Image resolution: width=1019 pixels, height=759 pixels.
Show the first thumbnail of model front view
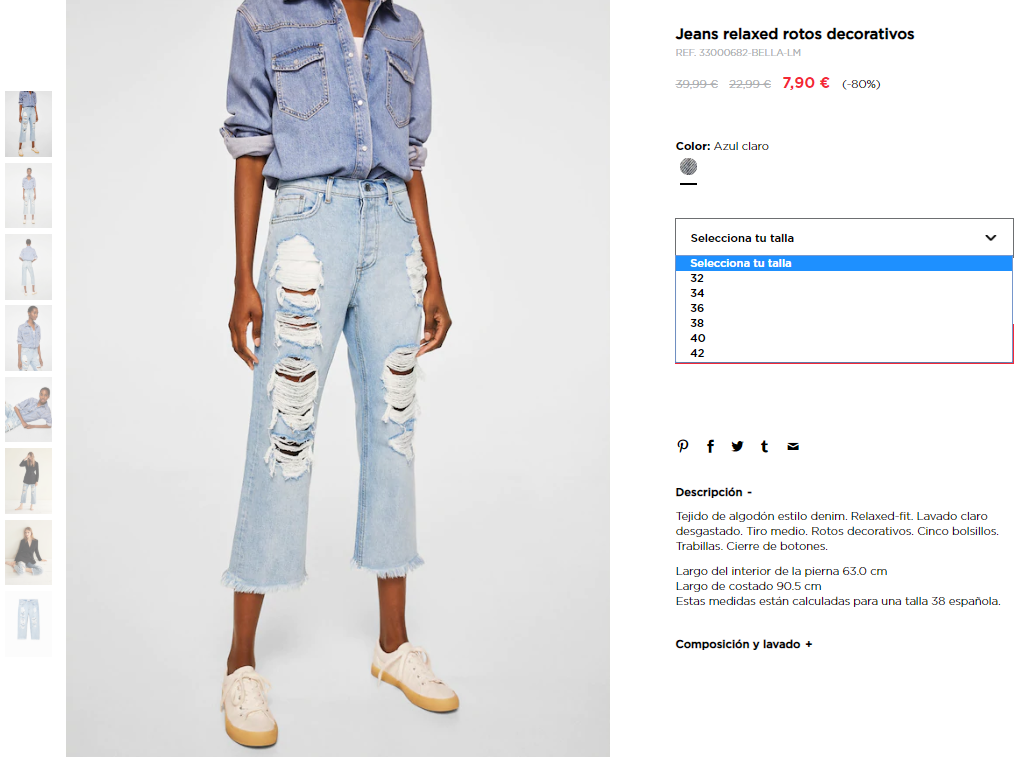(29, 123)
